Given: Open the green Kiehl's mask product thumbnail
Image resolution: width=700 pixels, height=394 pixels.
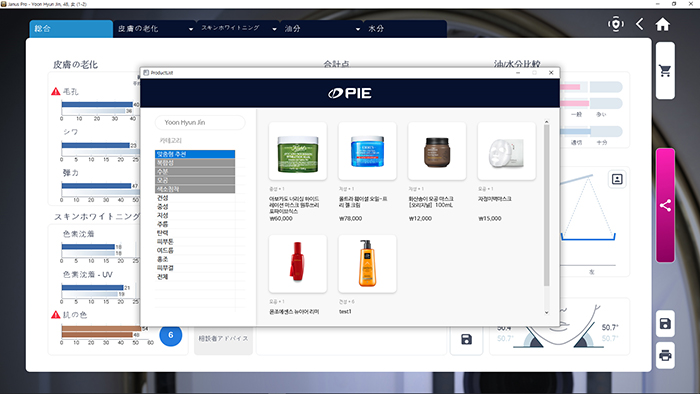Looking at the screenshot, I should pos(298,151).
